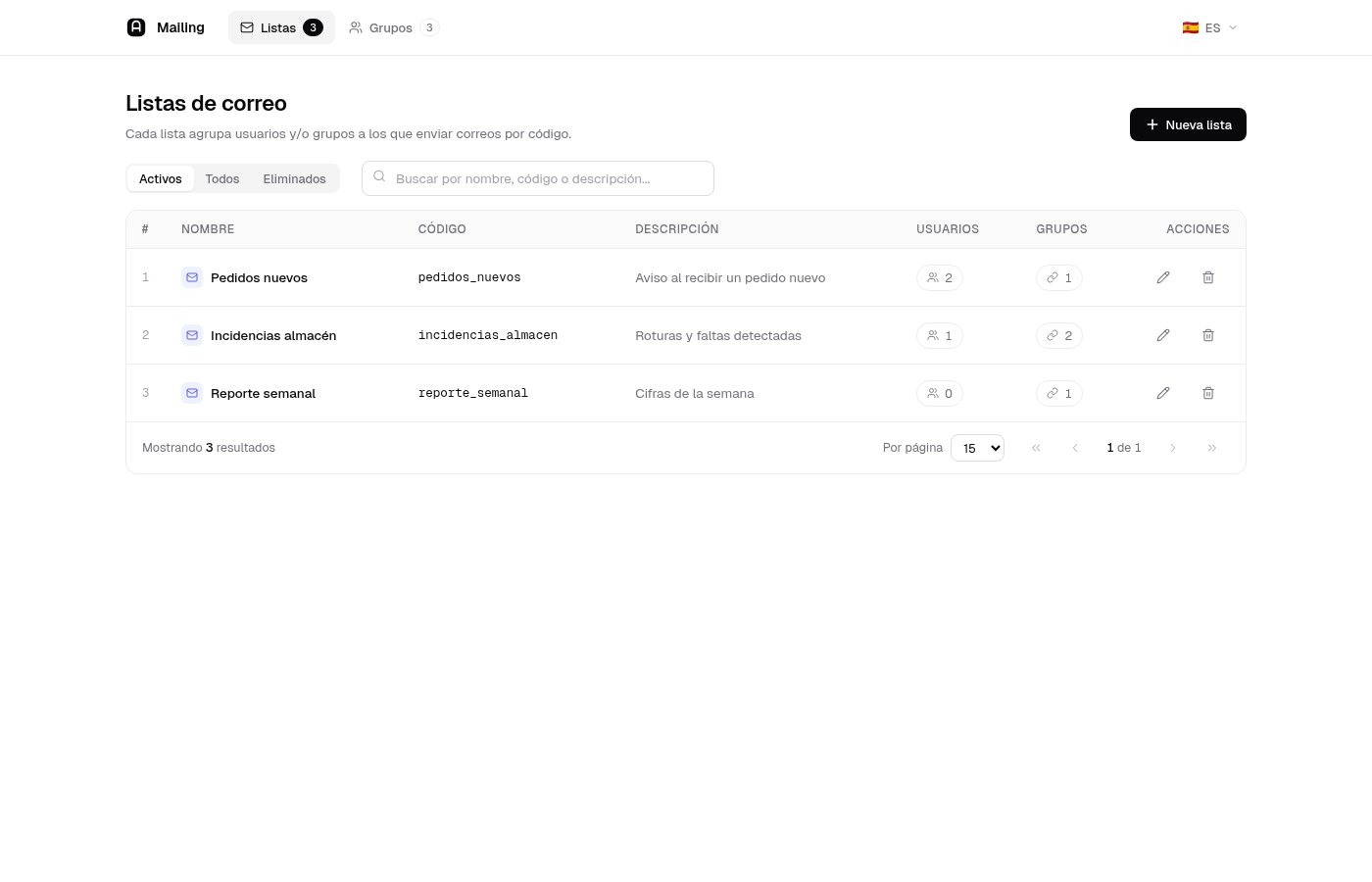Open groups badge of Incidencias almacén
The width and height of the screenshot is (1372, 882).
(x=1059, y=335)
